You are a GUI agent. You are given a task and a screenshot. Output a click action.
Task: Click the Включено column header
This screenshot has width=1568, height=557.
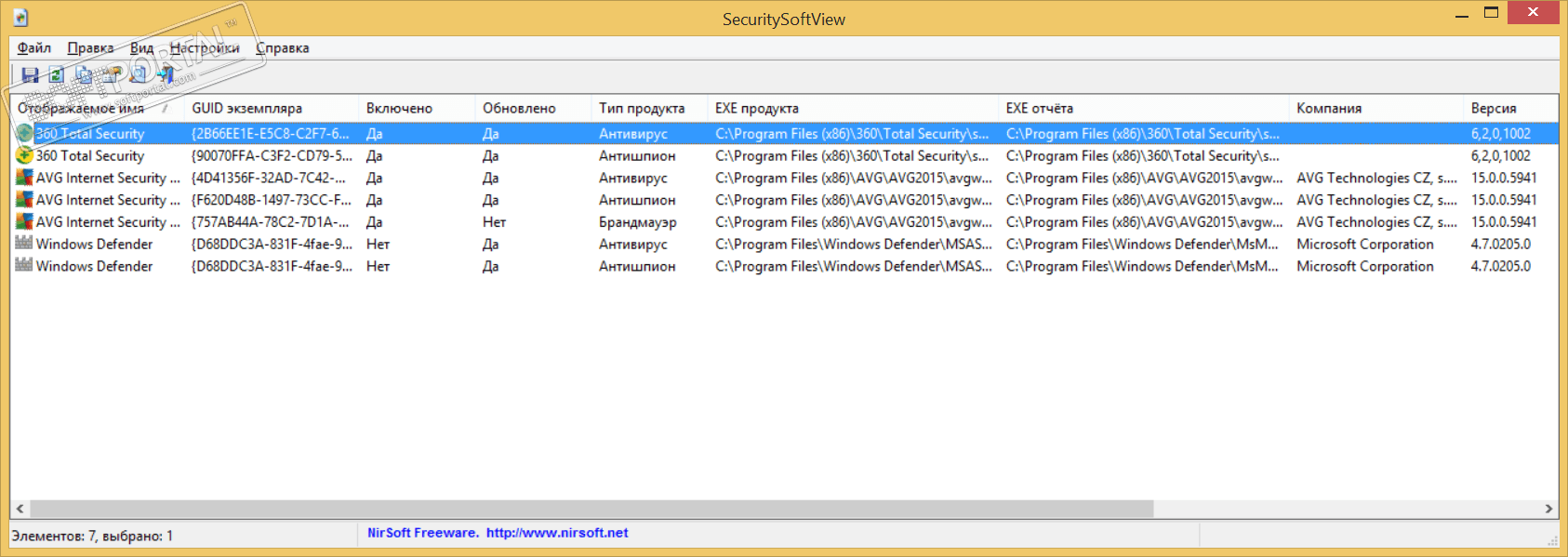click(399, 109)
